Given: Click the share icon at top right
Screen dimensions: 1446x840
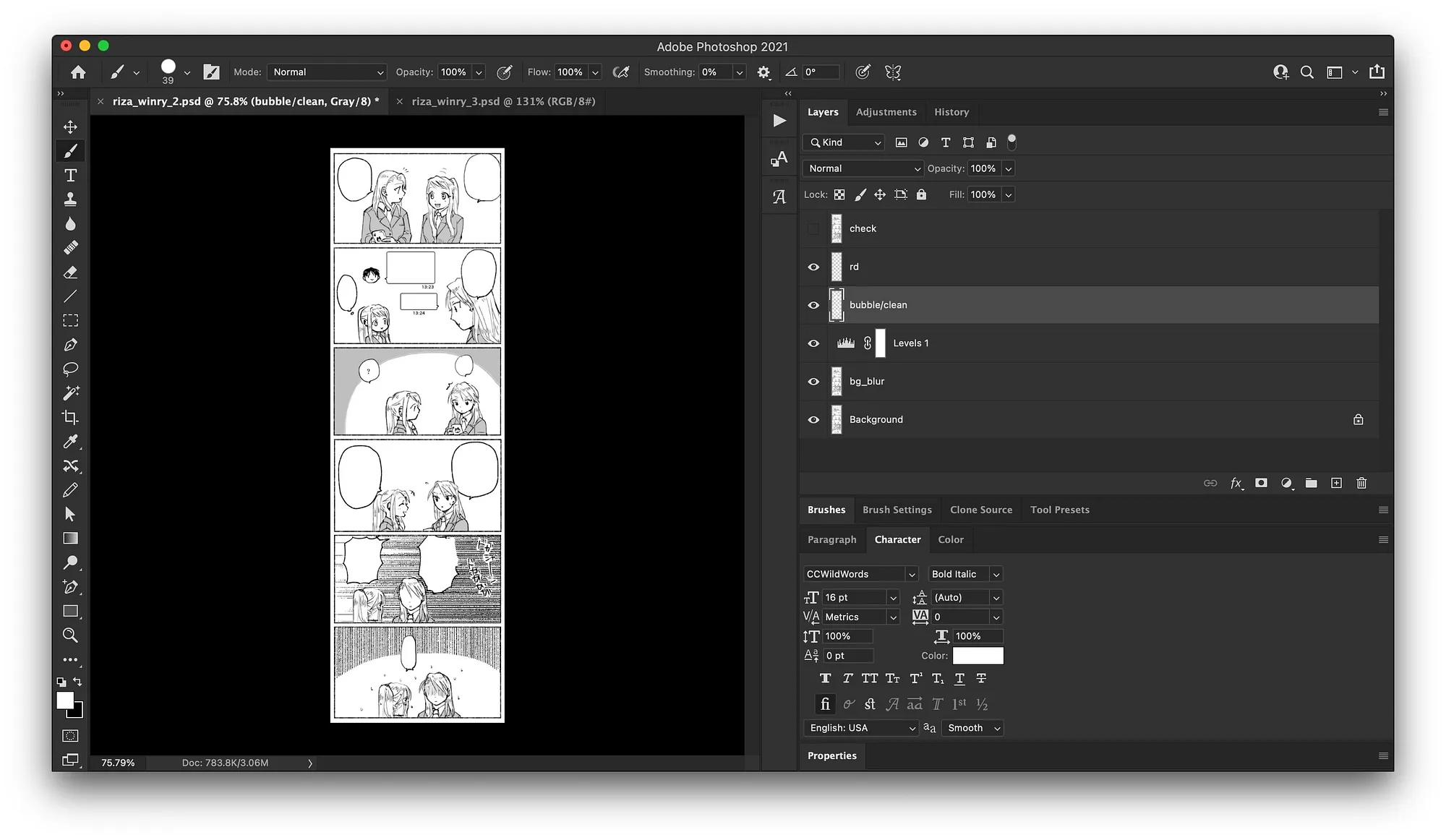Looking at the screenshot, I should coord(1377,72).
